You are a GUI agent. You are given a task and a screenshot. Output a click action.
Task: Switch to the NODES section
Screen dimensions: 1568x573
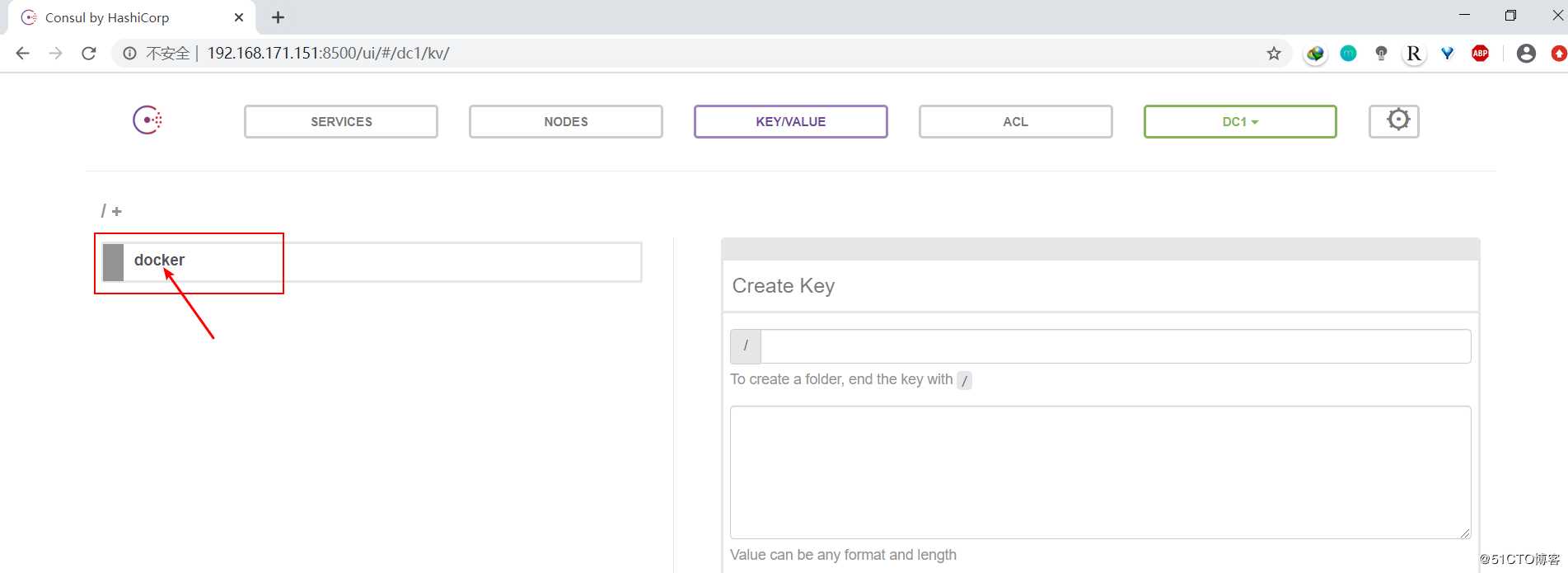566,121
